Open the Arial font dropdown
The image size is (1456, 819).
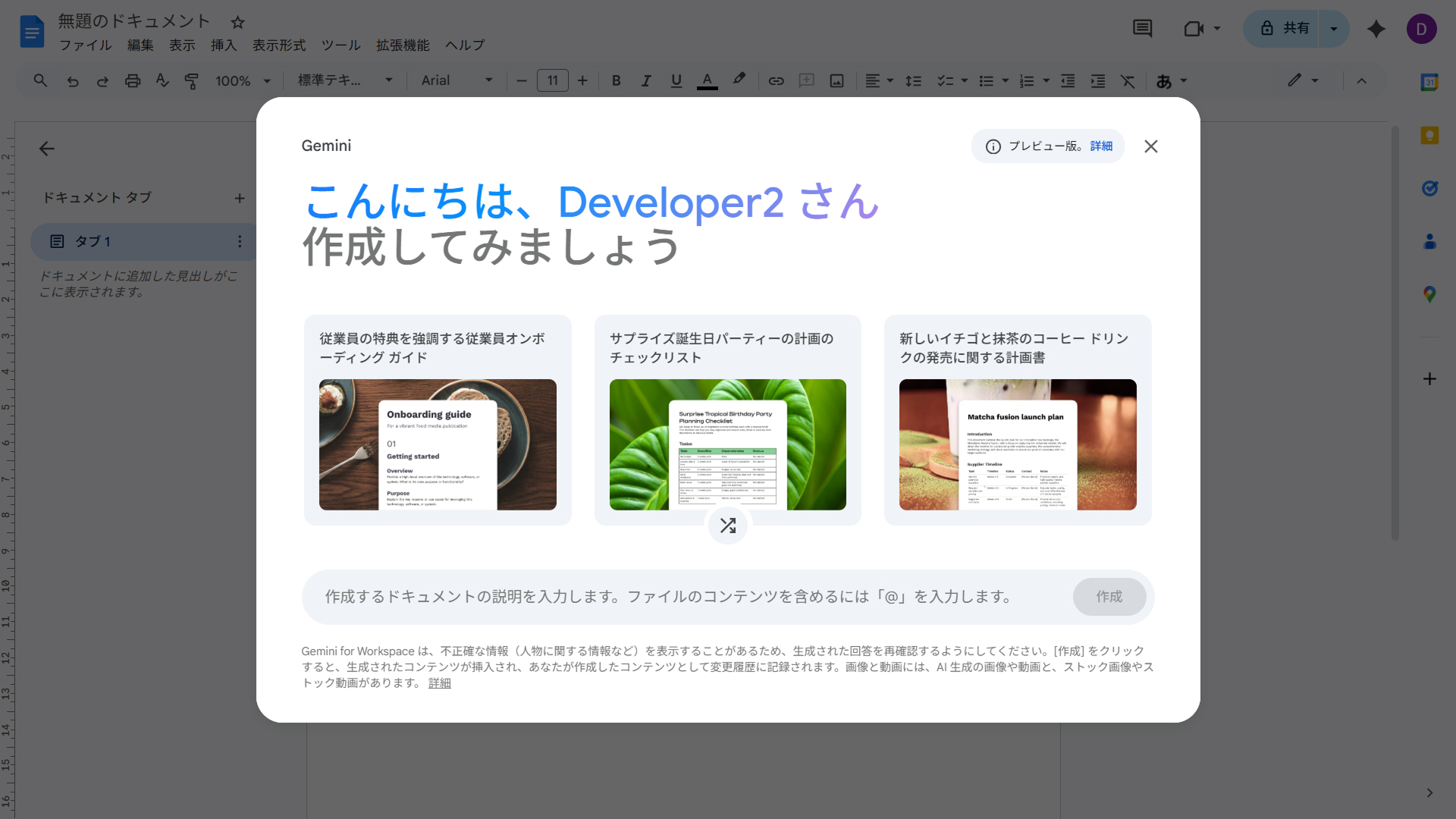(457, 81)
